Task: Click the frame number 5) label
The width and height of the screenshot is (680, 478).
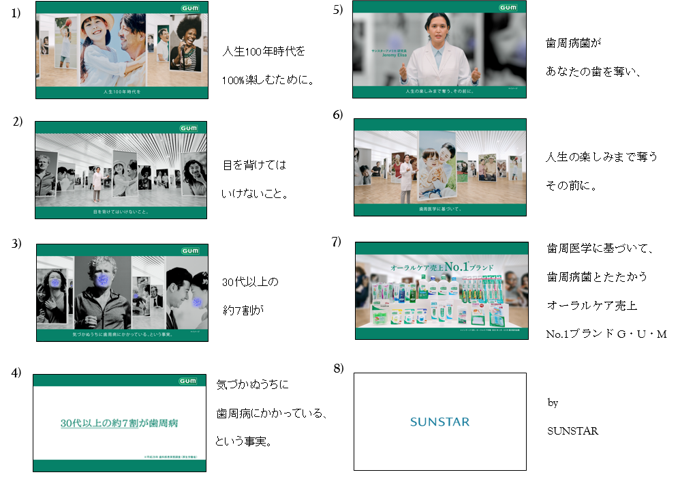Action: click(x=338, y=10)
